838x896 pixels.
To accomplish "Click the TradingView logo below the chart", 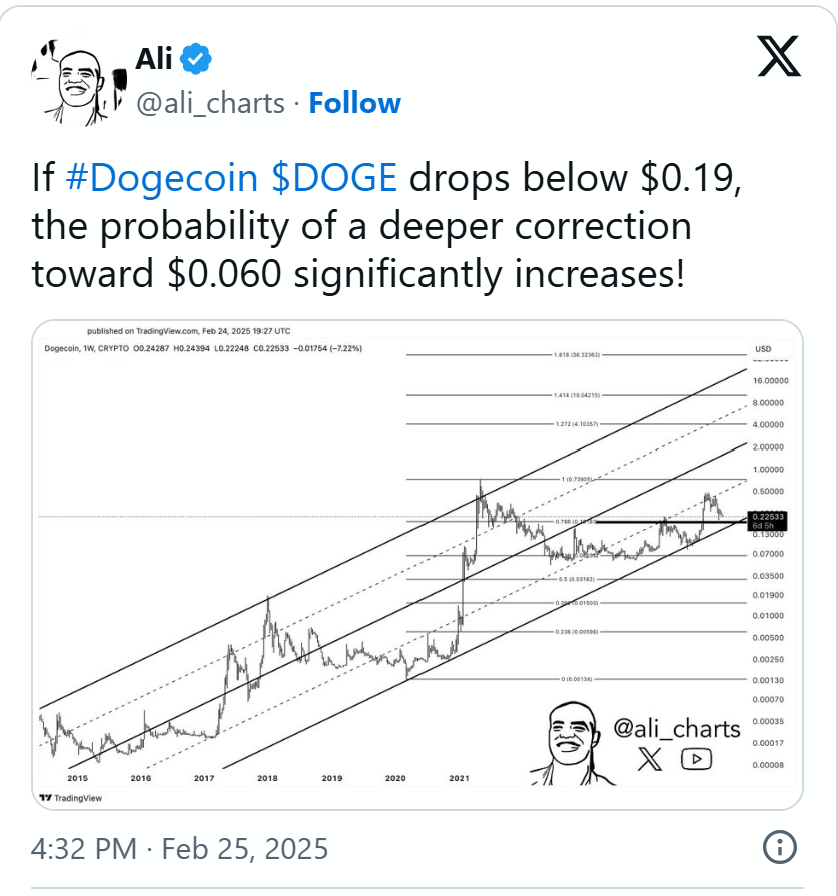I will (70, 798).
